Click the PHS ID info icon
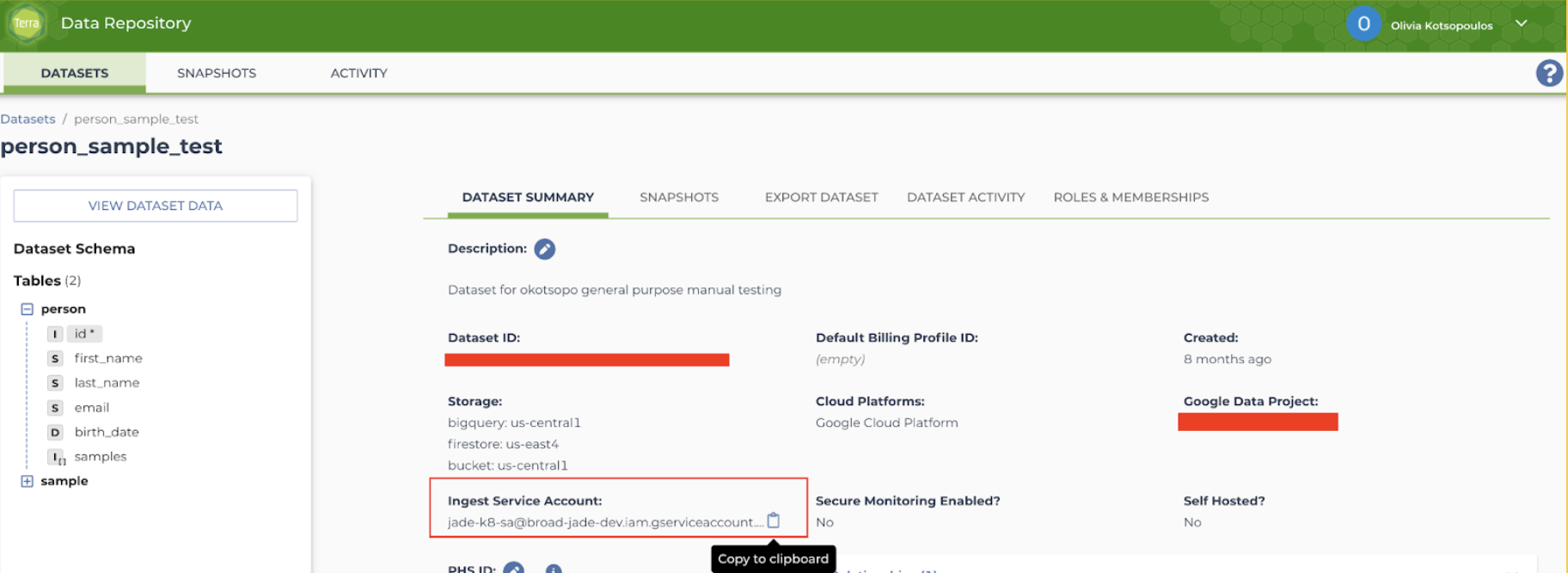 (x=554, y=570)
